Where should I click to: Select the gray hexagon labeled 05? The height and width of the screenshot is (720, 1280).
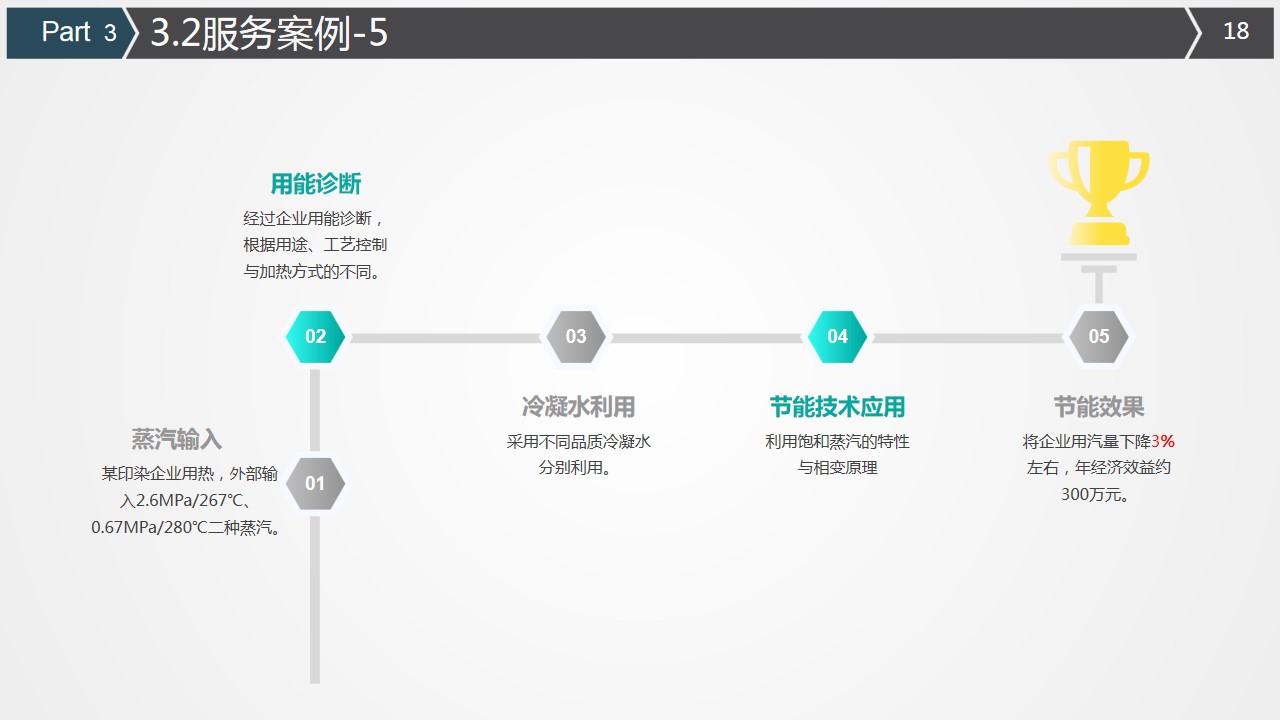pyautogui.click(x=1099, y=337)
